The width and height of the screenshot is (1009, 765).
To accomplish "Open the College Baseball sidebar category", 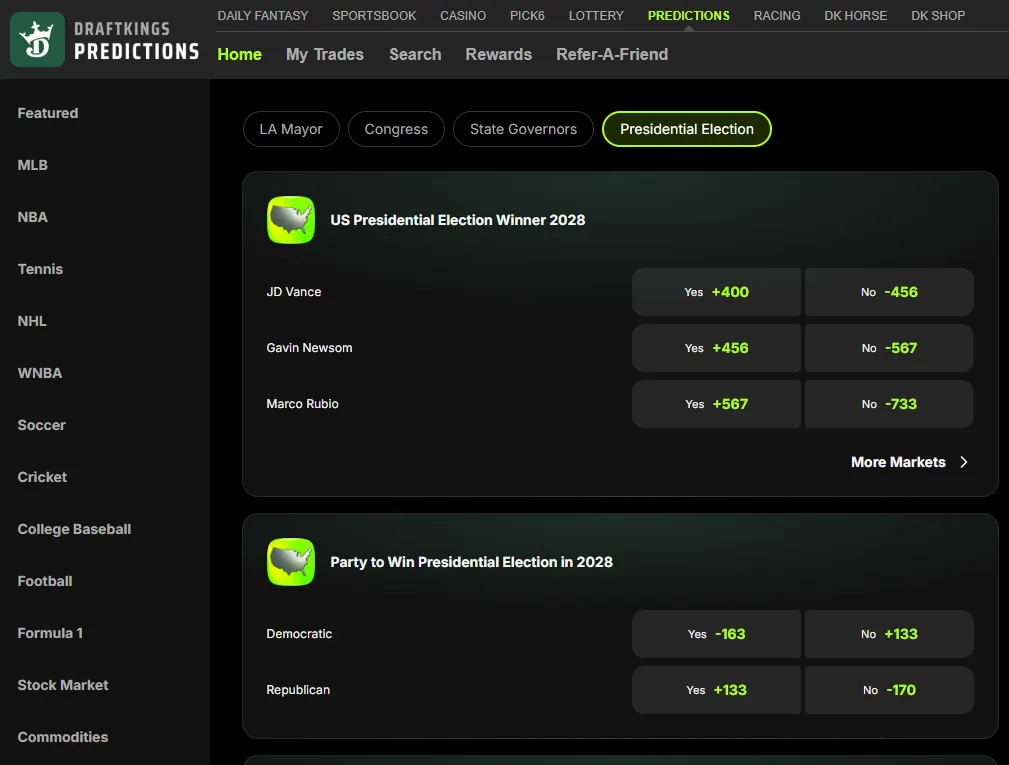I will click(74, 530).
